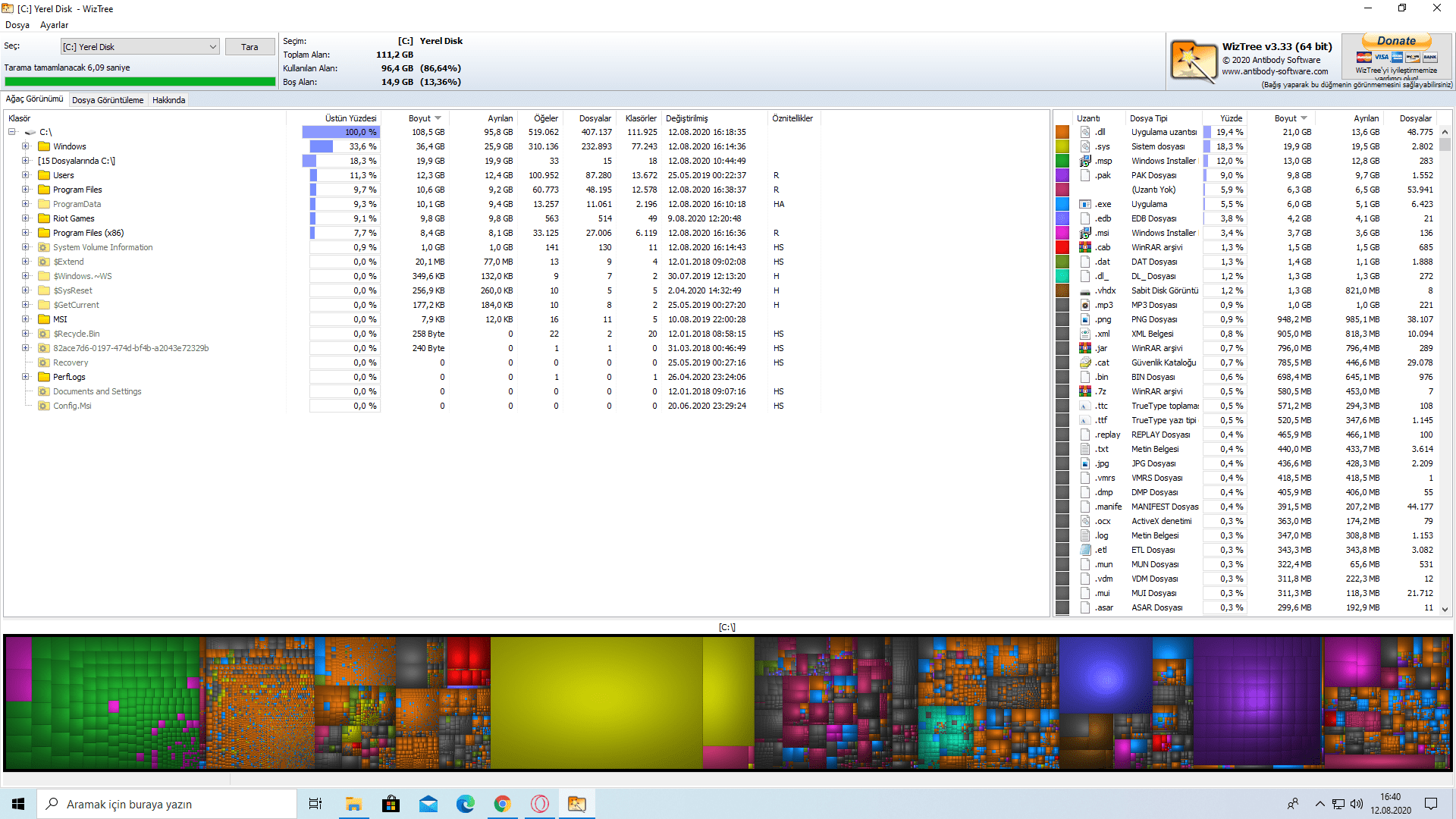This screenshot has width=1456, height=819.
Task: Open the Ayarlar menu
Action: 54,25
